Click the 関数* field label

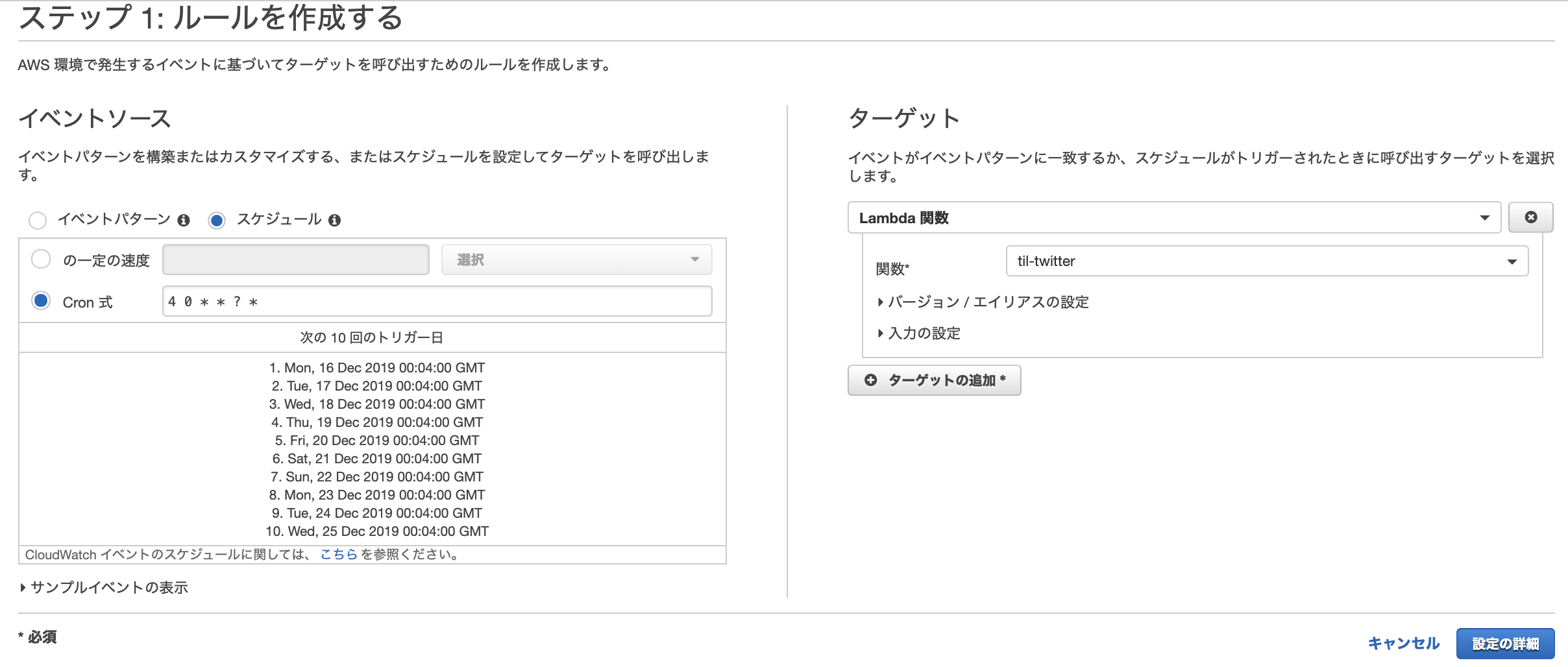pyautogui.click(x=892, y=269)
